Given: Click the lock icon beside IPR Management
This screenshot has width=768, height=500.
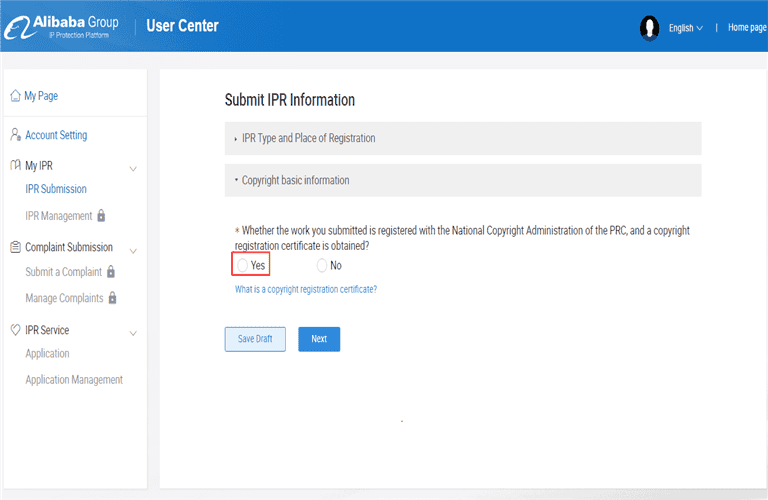Looking at the screenshot, I should coord(101,215).
